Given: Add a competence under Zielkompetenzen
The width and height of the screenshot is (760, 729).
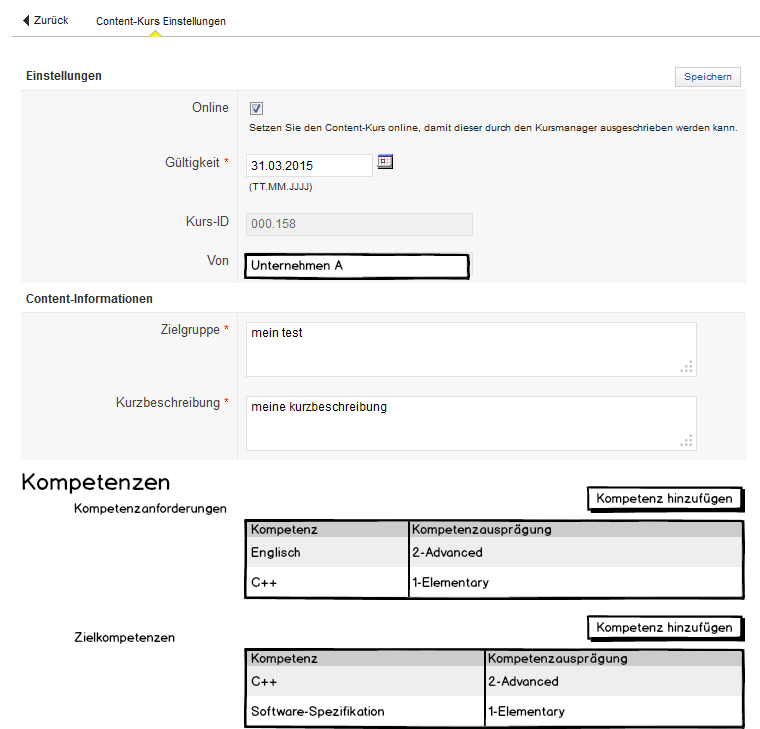Looking at the screenshot, I should tap(664, 628).
